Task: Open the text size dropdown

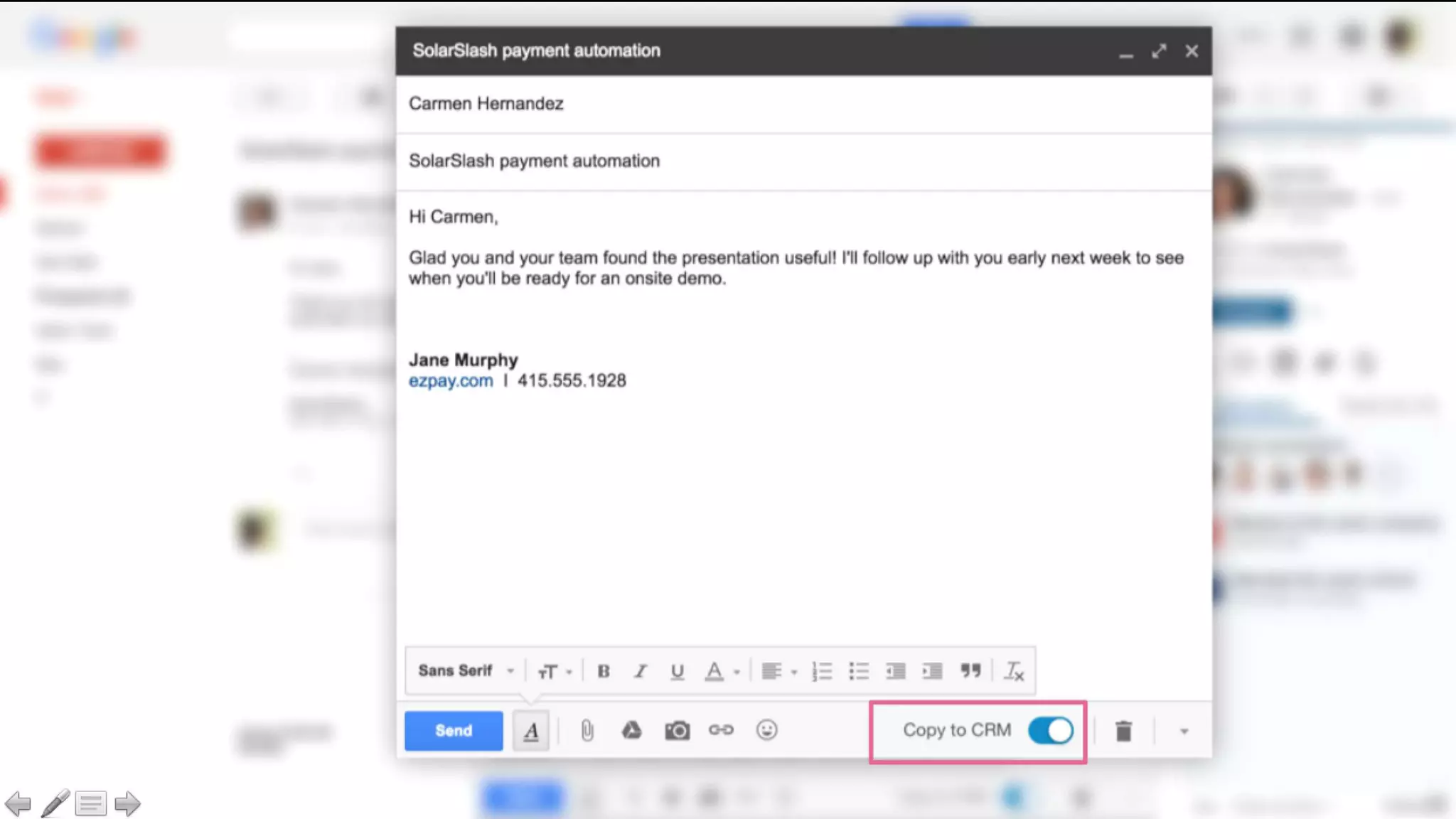Action: pyautogui.click(x=555, y=671)
